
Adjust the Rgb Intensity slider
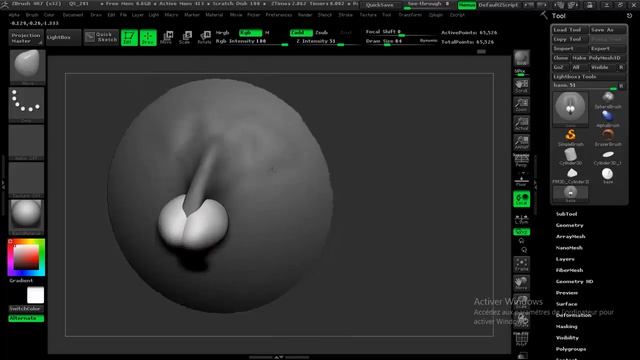(x=251, y=42)
